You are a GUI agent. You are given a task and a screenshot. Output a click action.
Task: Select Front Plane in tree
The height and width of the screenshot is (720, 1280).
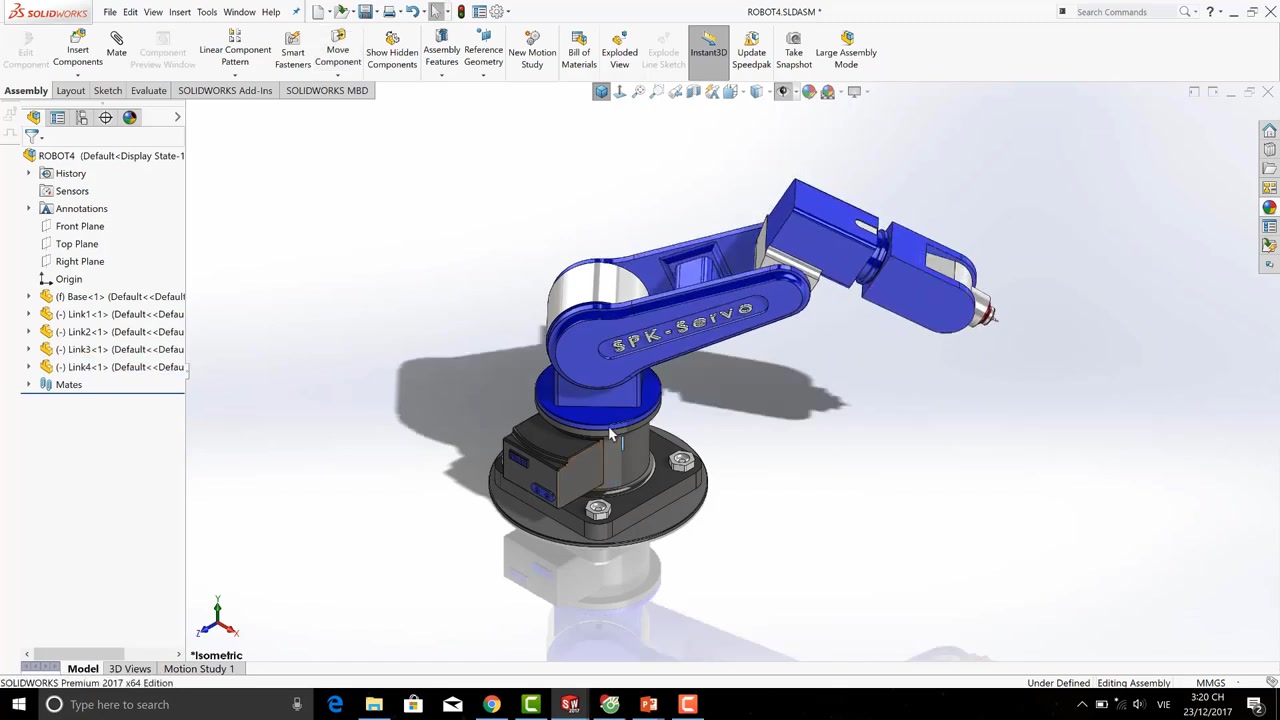tap(80, 226)
